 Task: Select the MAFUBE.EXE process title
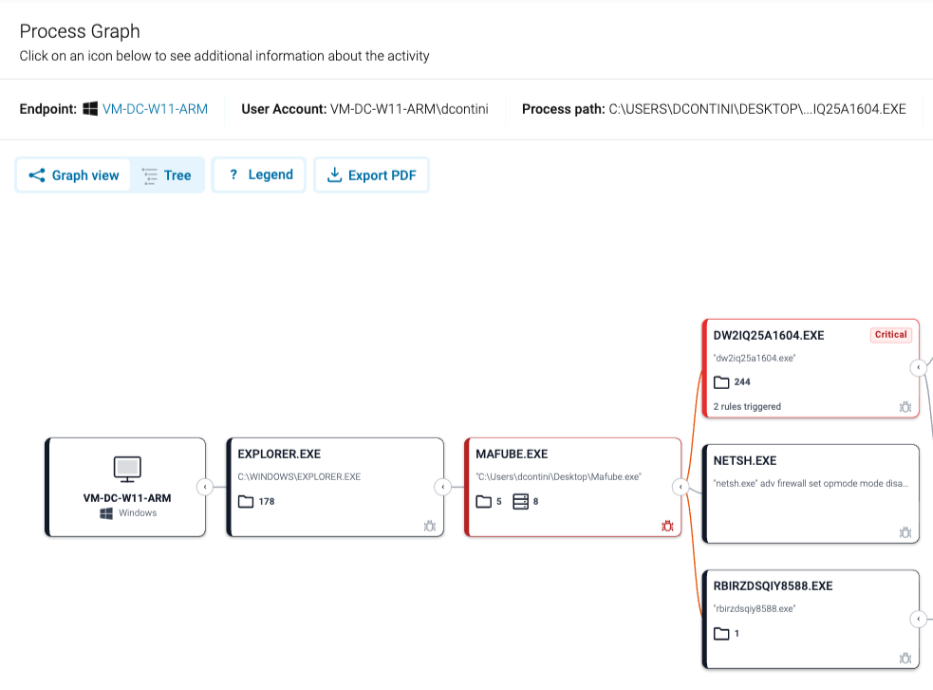click(x=512, y=454)
